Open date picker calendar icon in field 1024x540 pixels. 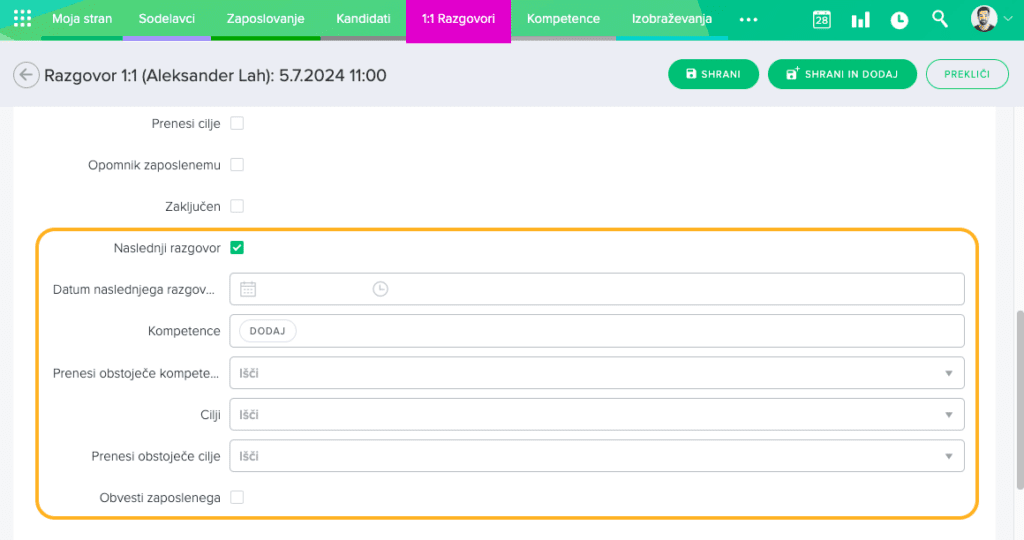(x=248, y=289)
